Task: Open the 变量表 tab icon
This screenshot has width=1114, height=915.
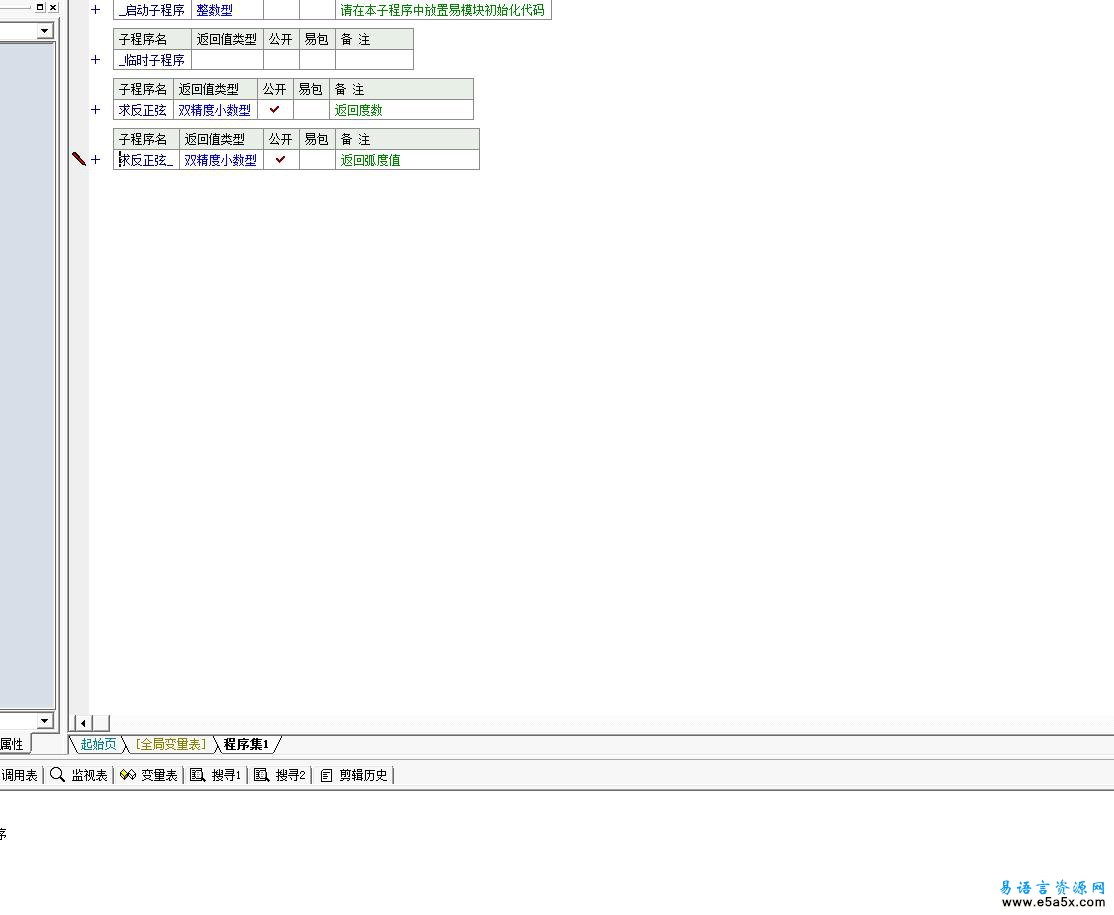Action: [148, 775]
